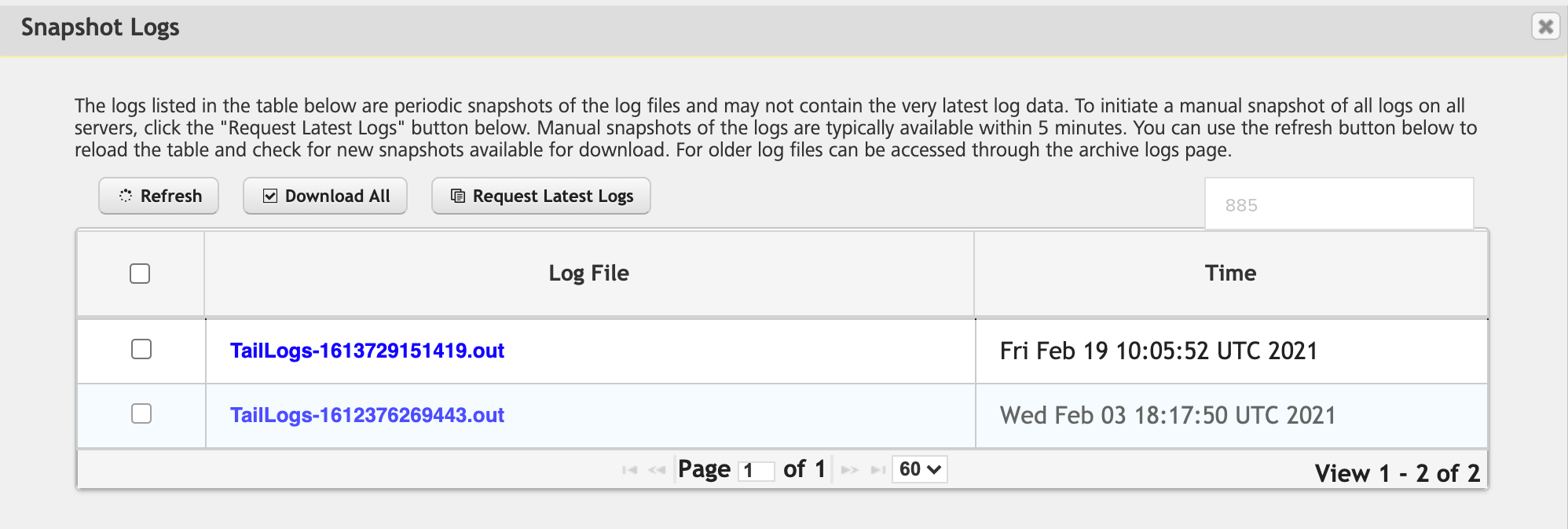Click the Request Latest Logs document icon
The width and height of the screenshot is (1568, 529).
457,196
